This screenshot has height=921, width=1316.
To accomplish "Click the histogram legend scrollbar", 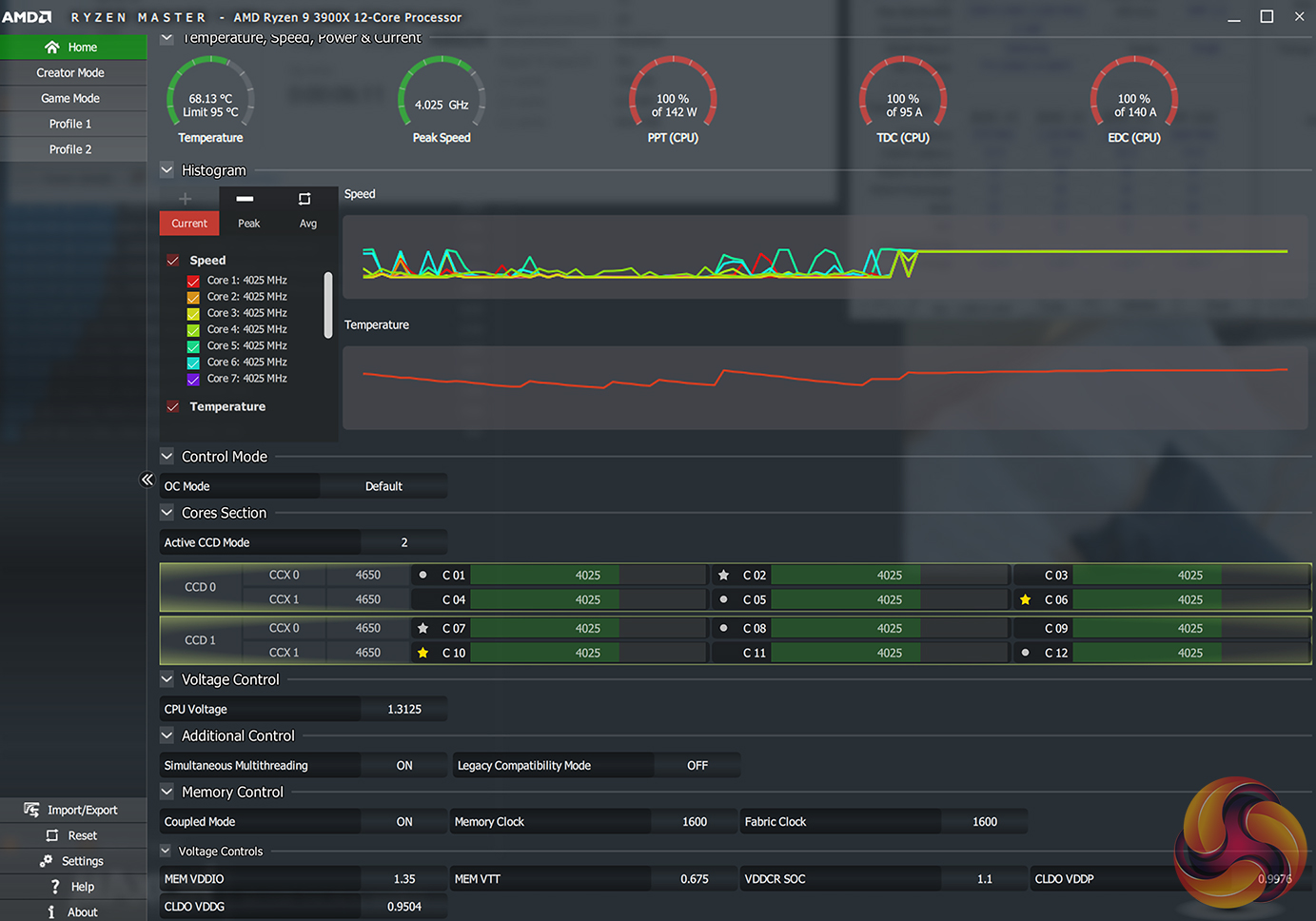I will [x=328, y=304].
